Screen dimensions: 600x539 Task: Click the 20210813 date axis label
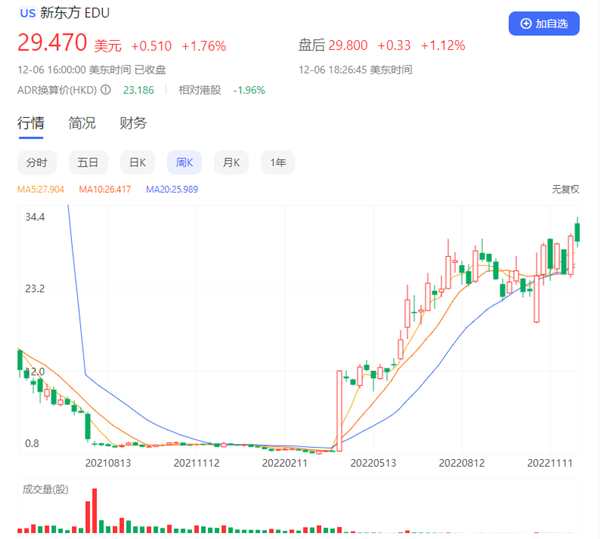click(x=108, y=463)
